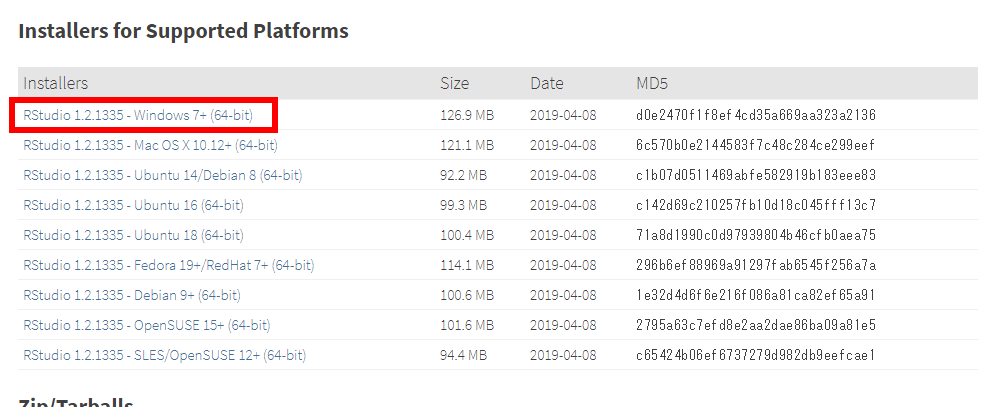Click the 126.9 MB size cell

click(467, 116)
